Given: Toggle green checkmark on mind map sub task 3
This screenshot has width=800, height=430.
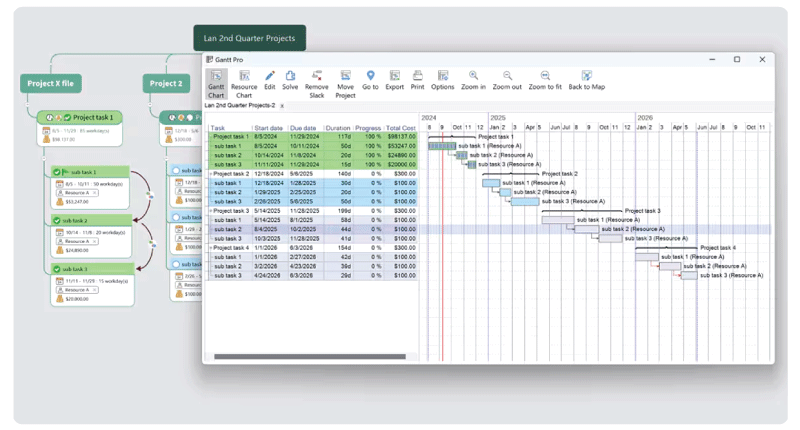Looking at the screenshot, I should click(x=57, y=269).
